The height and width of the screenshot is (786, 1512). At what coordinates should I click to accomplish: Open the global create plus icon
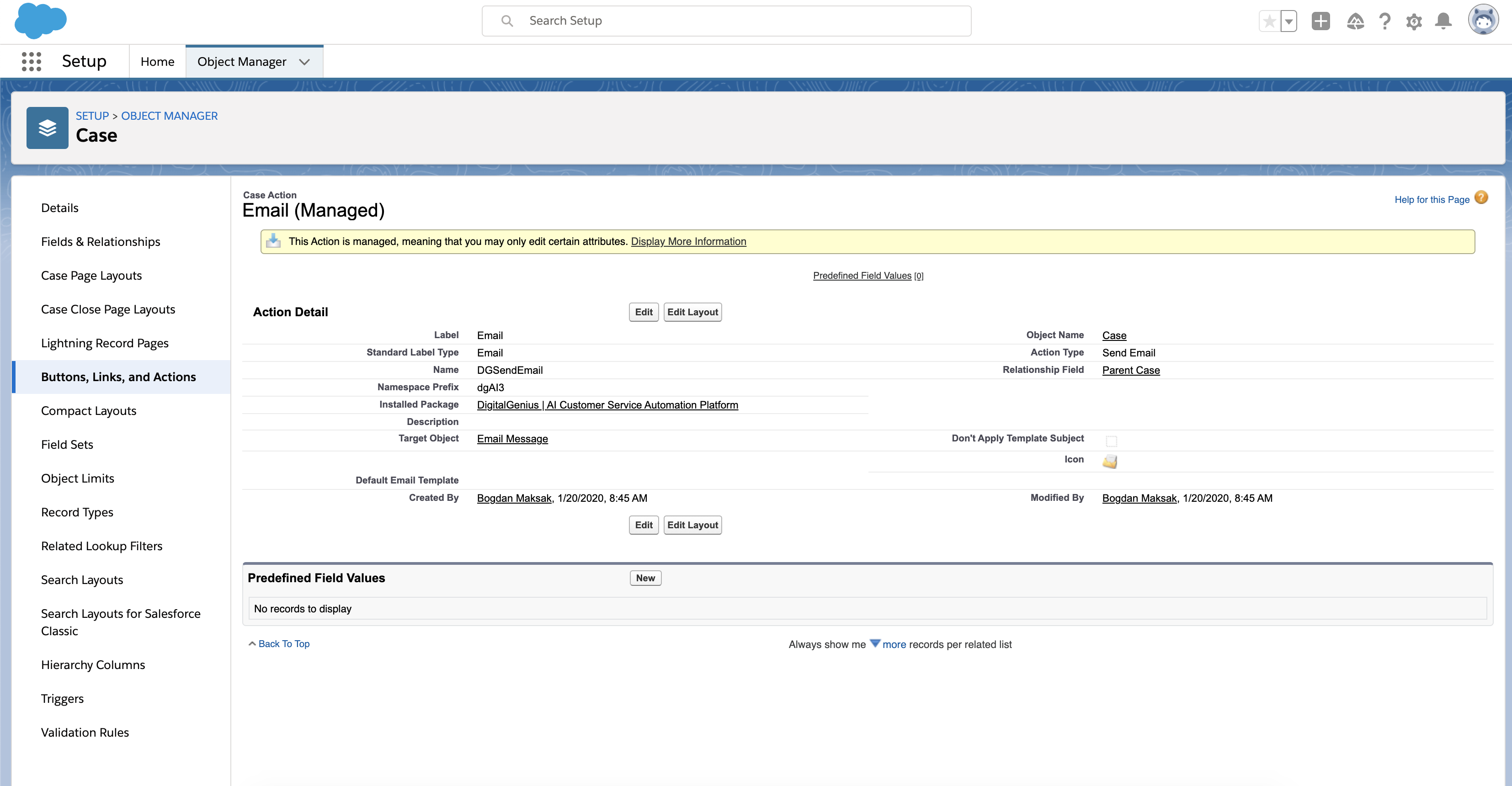[1320, 22]
